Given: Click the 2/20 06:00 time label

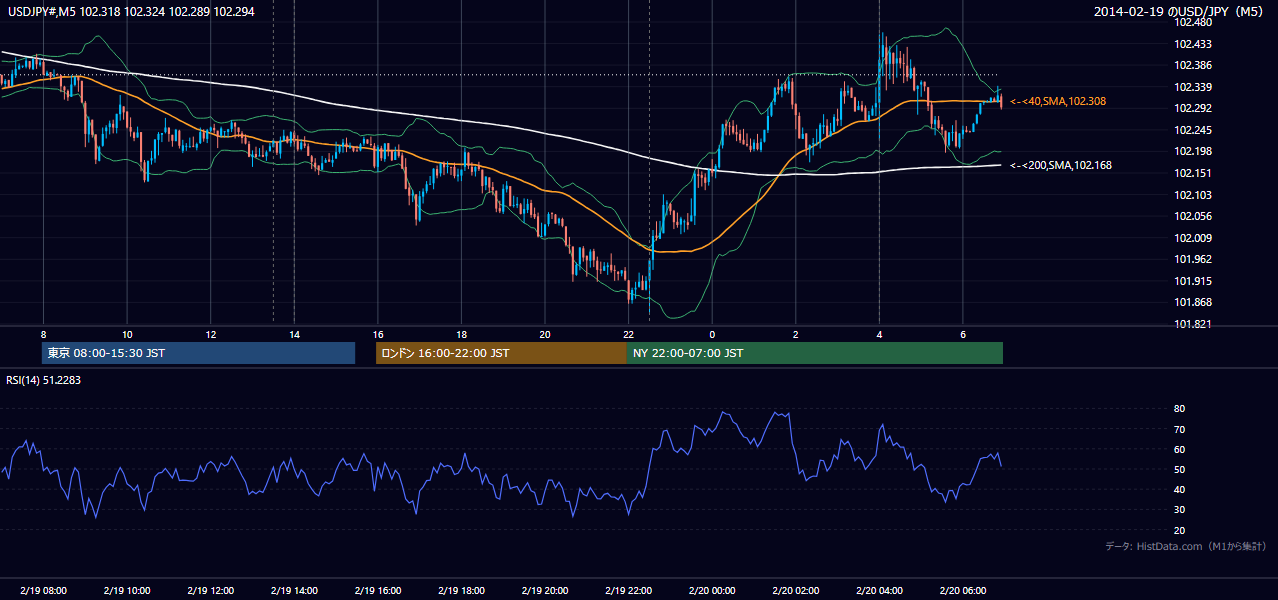Looking at the screenshot, I should click(962, 591).
